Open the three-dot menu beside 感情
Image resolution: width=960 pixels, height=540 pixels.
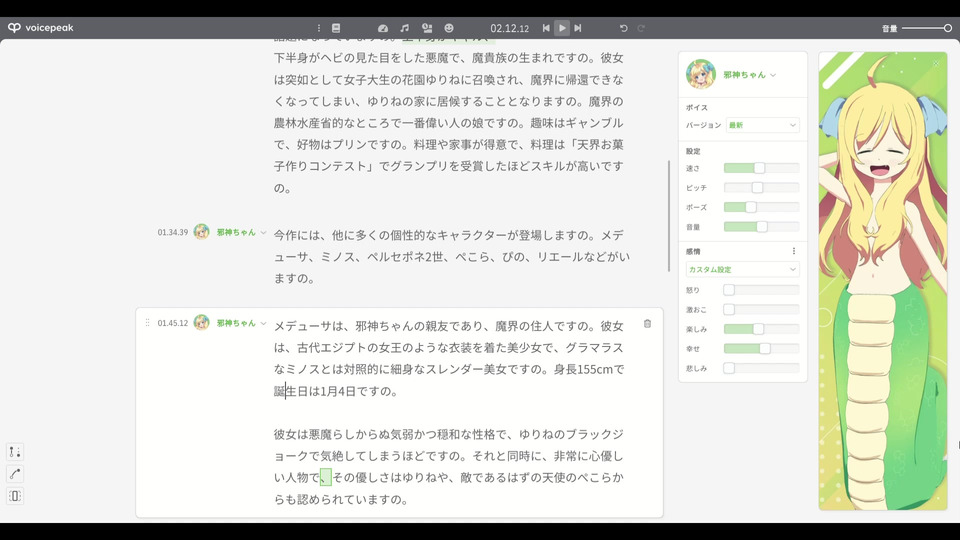[793, 251]
